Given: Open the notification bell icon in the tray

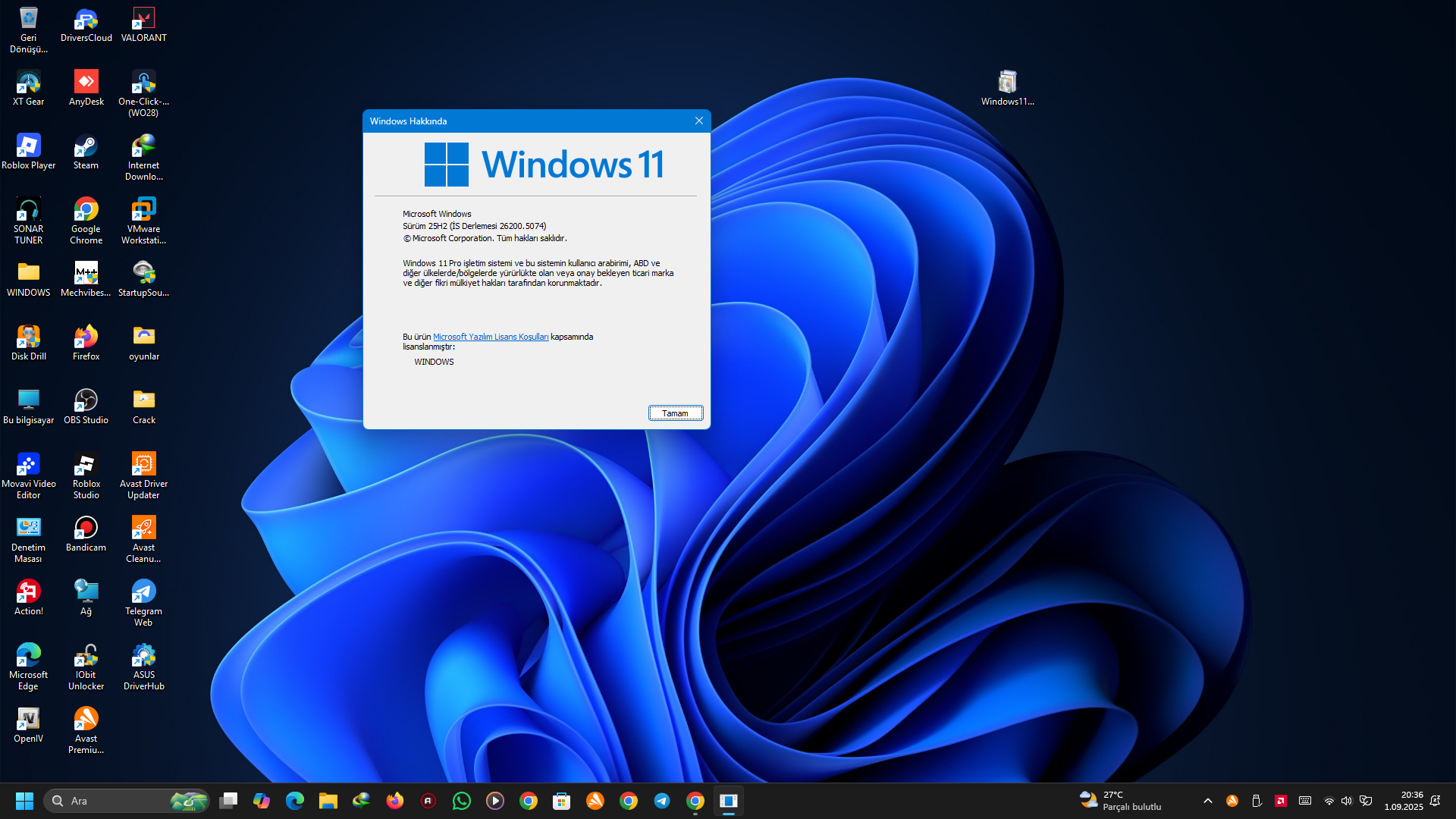Looking at the screenshot, I should point(1436,801).
